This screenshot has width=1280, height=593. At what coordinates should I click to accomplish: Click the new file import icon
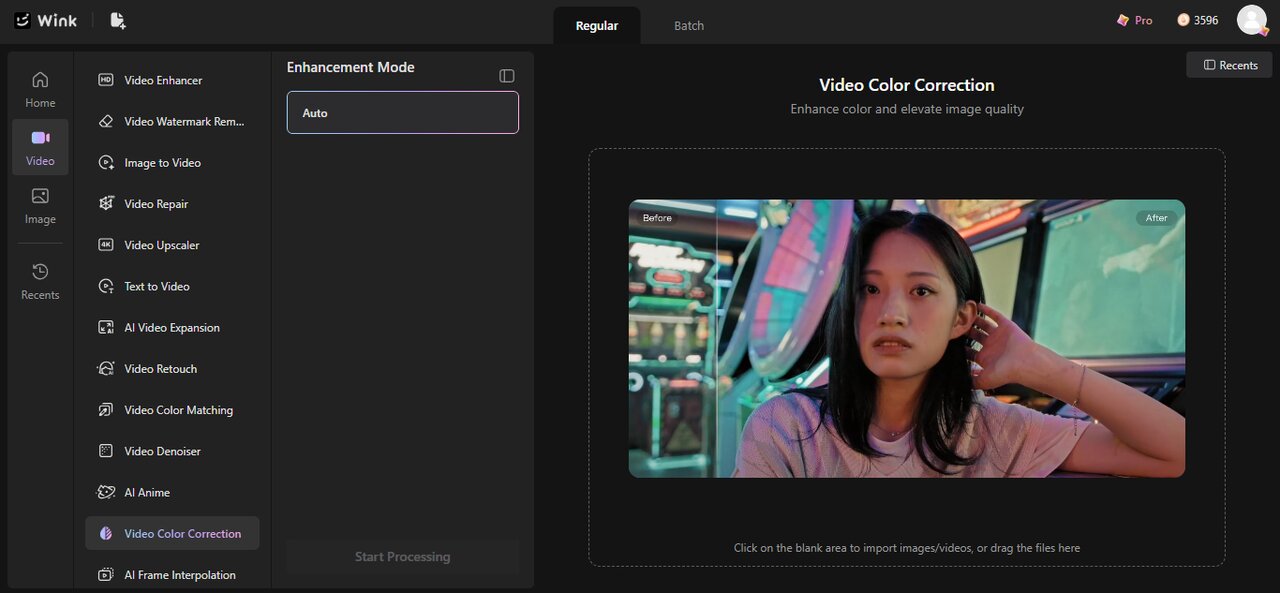(118, 20)
